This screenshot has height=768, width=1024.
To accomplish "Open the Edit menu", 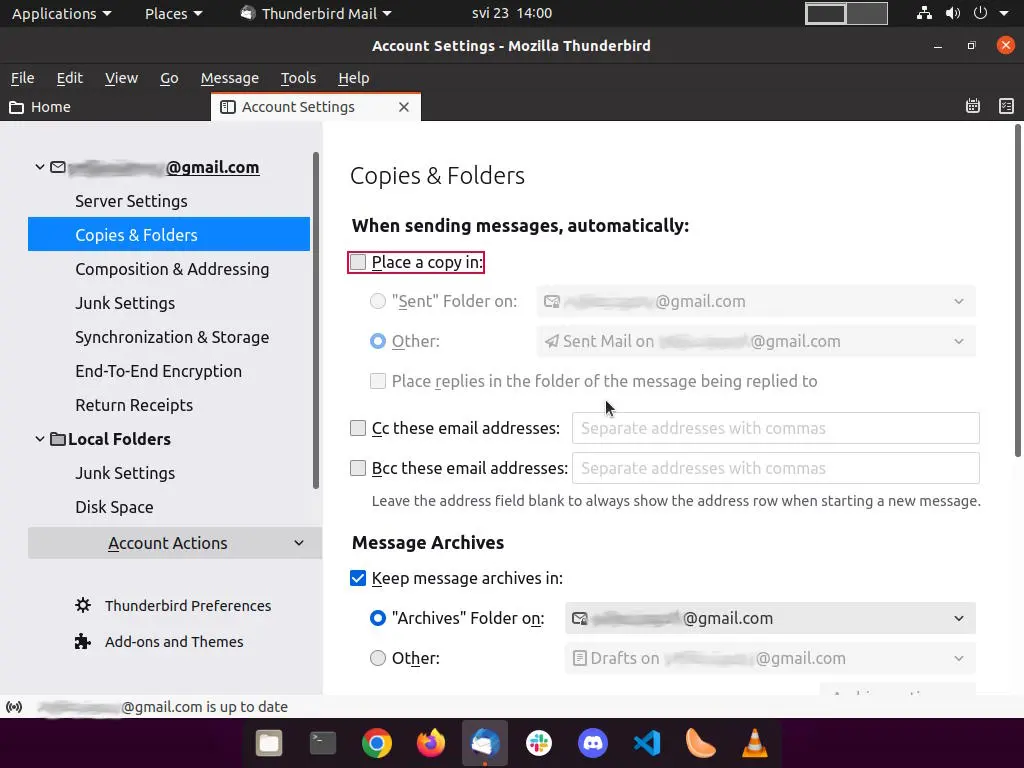I will pos(69,78).
